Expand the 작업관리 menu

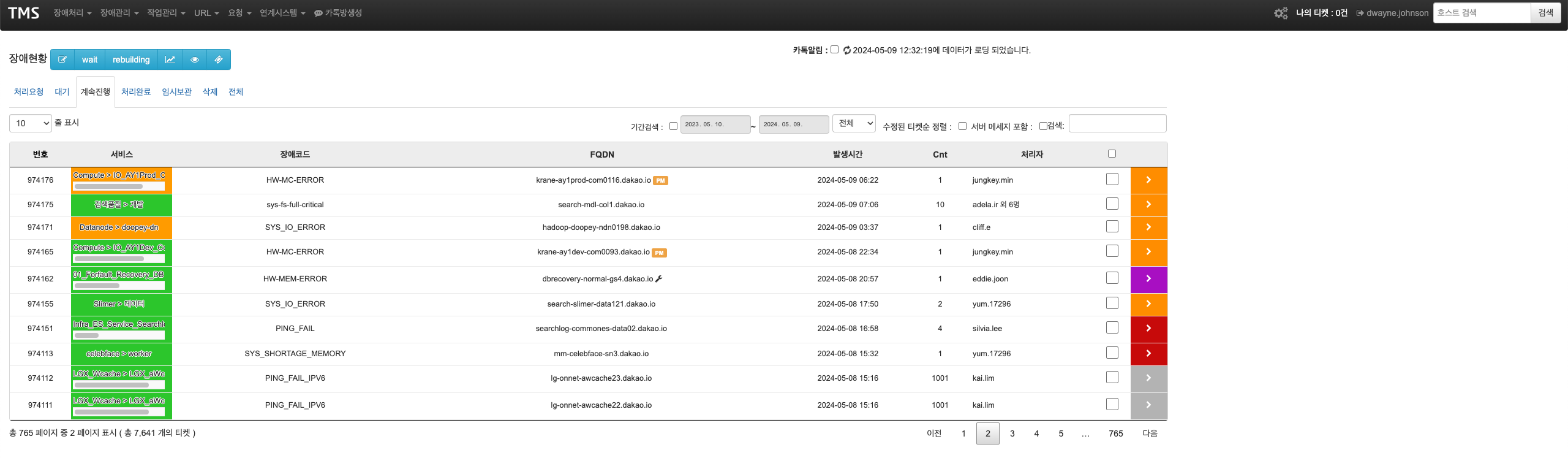pyautogui.click(x=166, y=13)
